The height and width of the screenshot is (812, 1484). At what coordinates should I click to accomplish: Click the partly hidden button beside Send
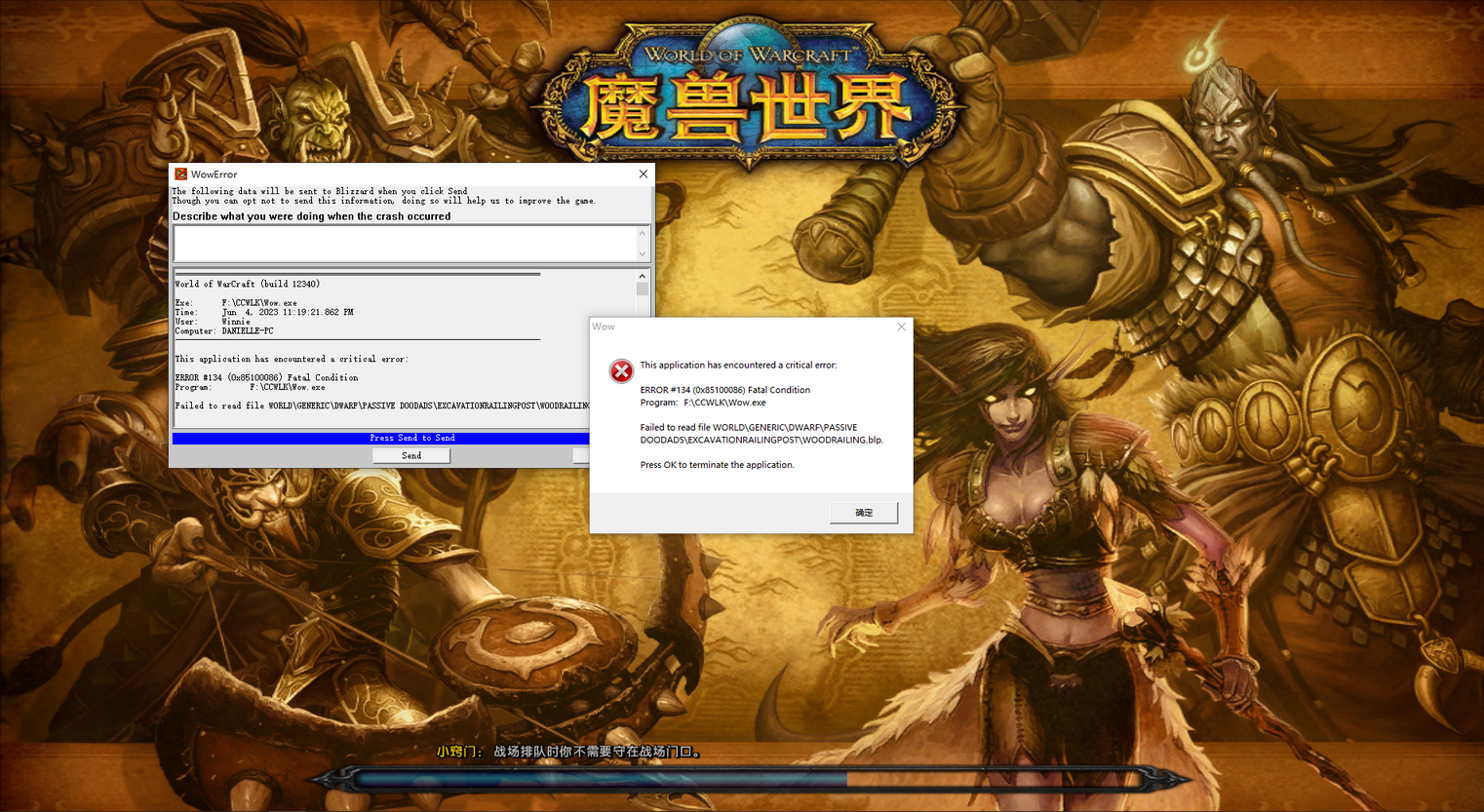(x=581, y=455)
